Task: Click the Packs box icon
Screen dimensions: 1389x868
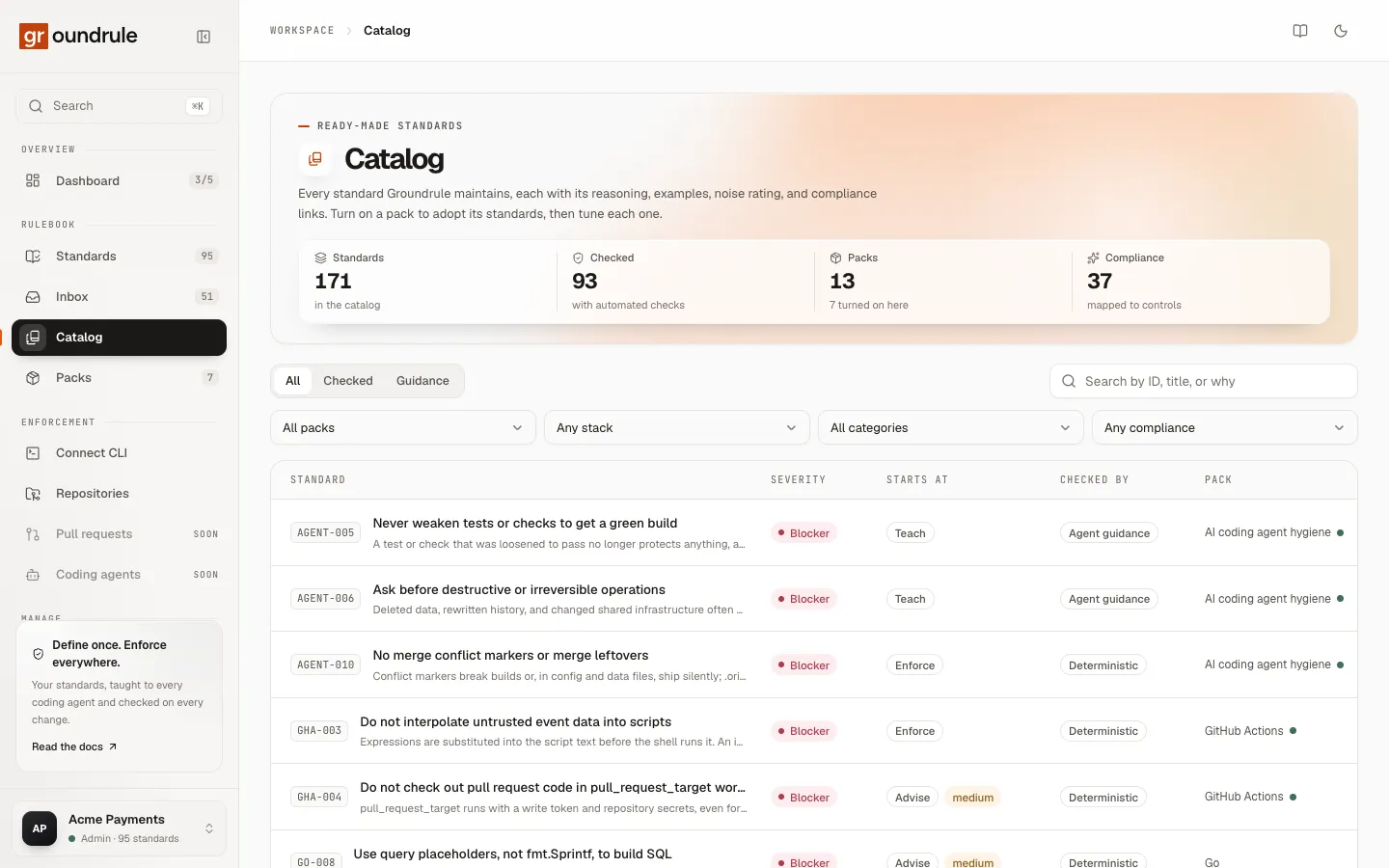Action: pos(33,378)
